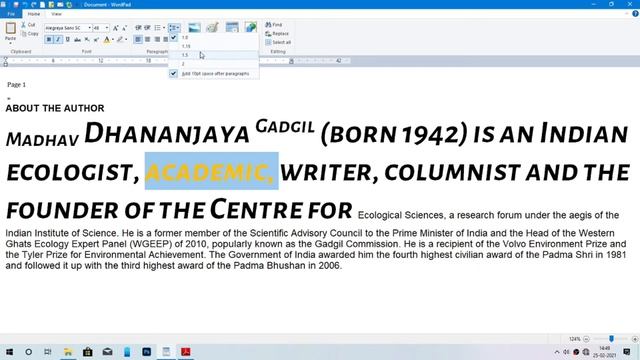640x360 pixels.
Task: Create a new document from quick access toolbar
Action: [x=42, y=4]
